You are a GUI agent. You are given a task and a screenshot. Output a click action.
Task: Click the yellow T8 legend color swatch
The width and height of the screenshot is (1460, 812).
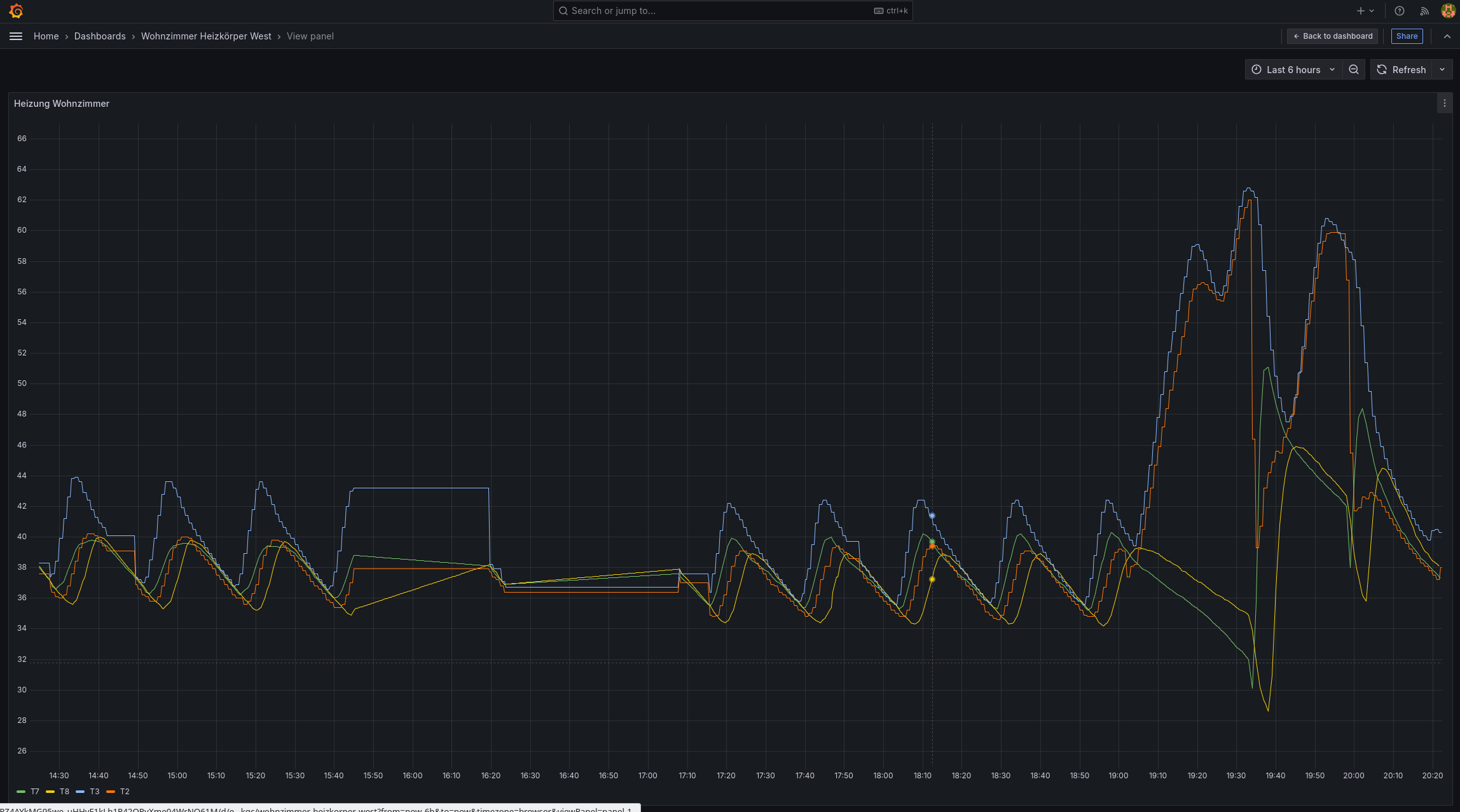[50, 792]
